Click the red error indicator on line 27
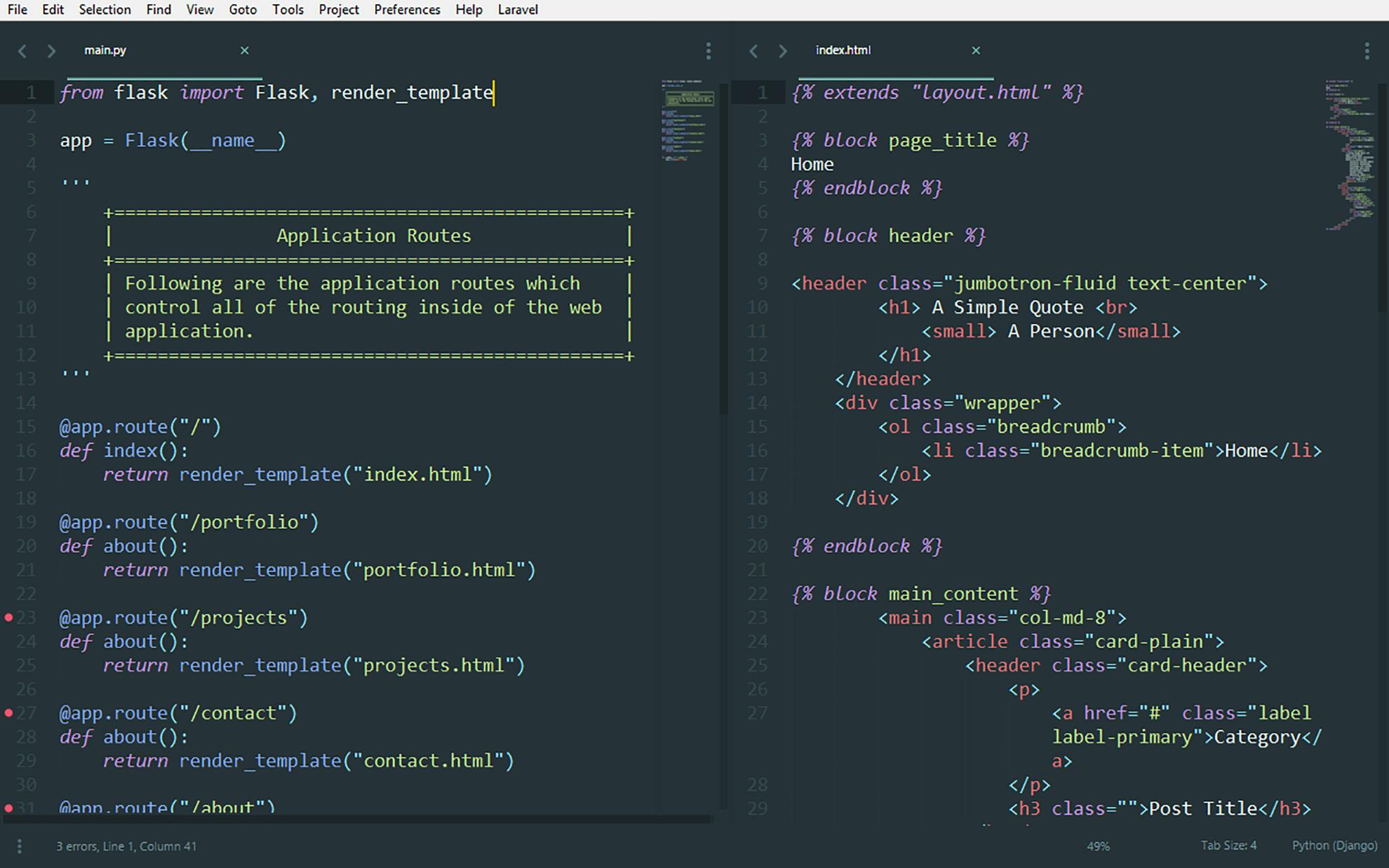The width and height of the screenshot is (1389, 868). click(x=8, y=712)
